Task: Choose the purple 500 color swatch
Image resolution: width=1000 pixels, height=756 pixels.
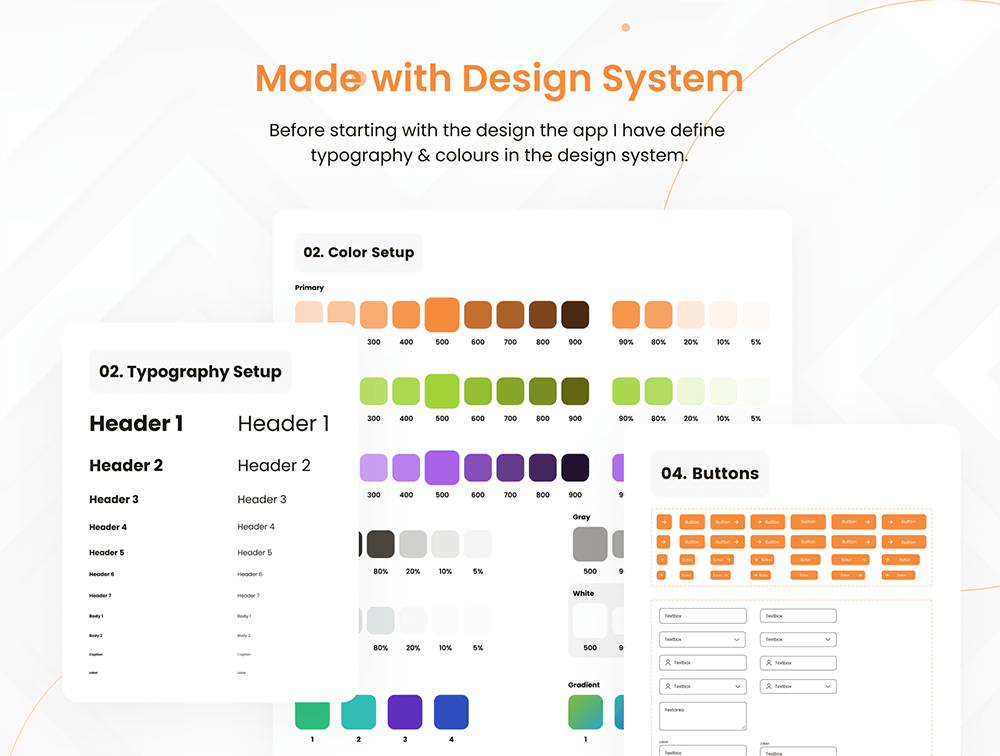Action: click(442, 468)
